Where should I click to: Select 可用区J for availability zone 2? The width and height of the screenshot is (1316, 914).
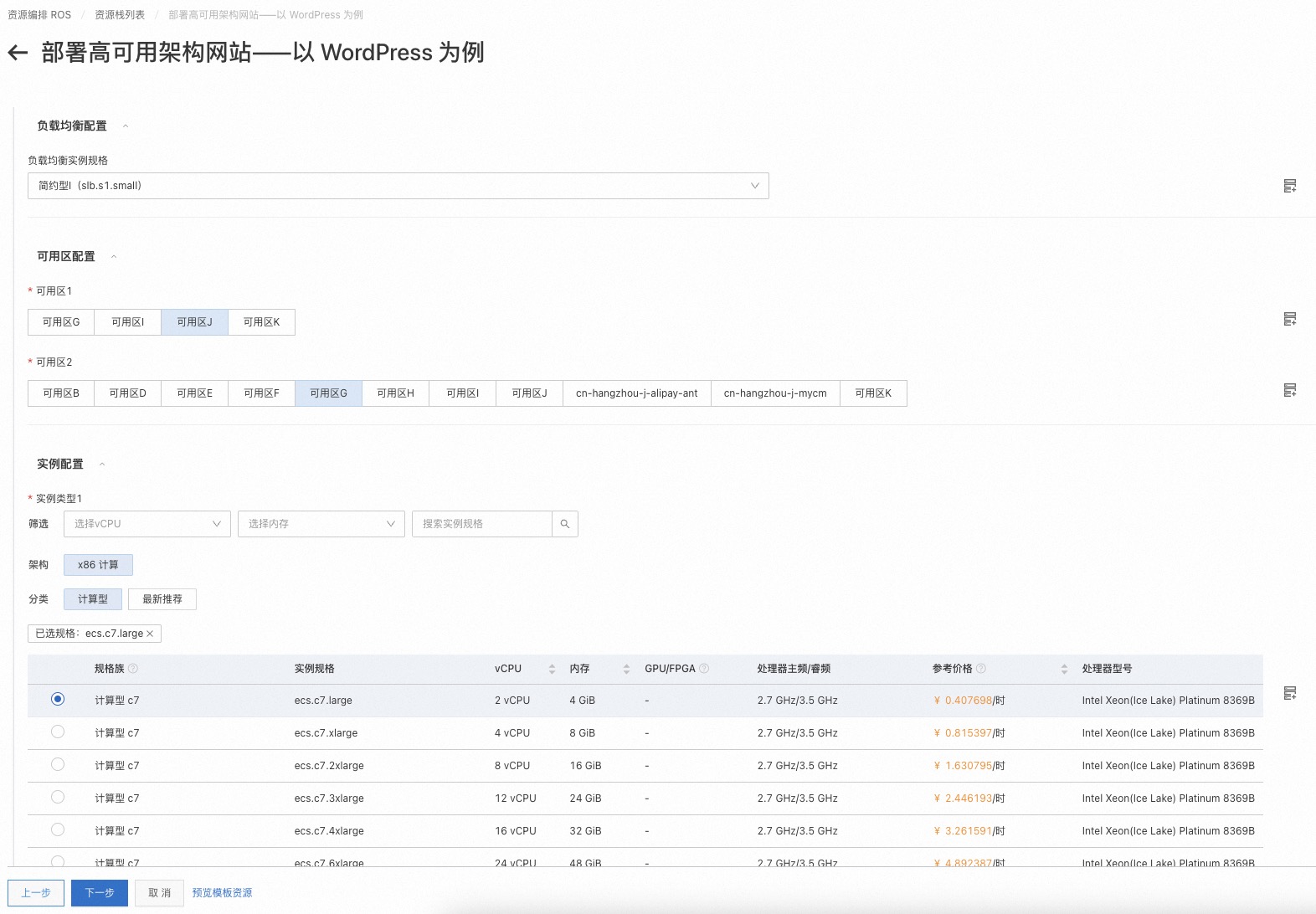tap(530, 393)
